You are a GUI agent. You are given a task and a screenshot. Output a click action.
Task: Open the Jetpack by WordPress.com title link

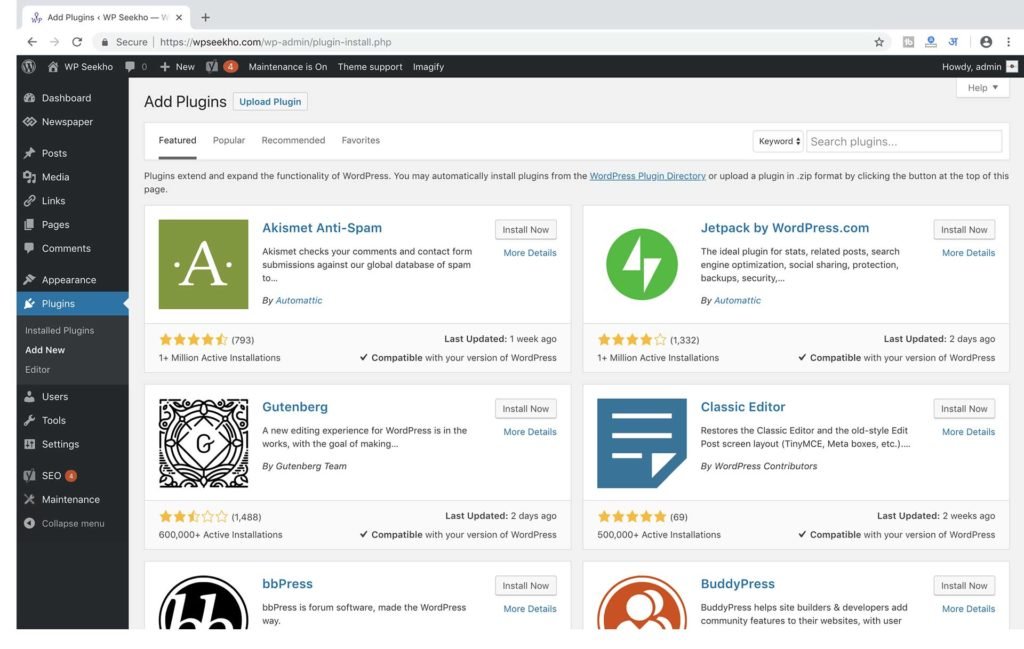[784, 228]
